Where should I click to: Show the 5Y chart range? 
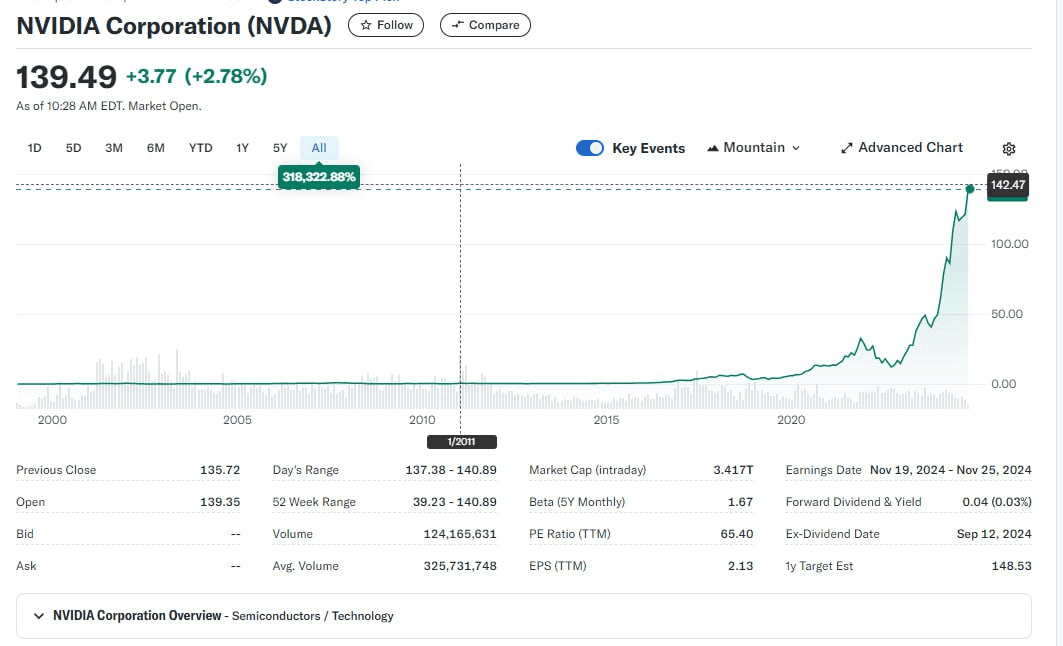click(280, 148)
